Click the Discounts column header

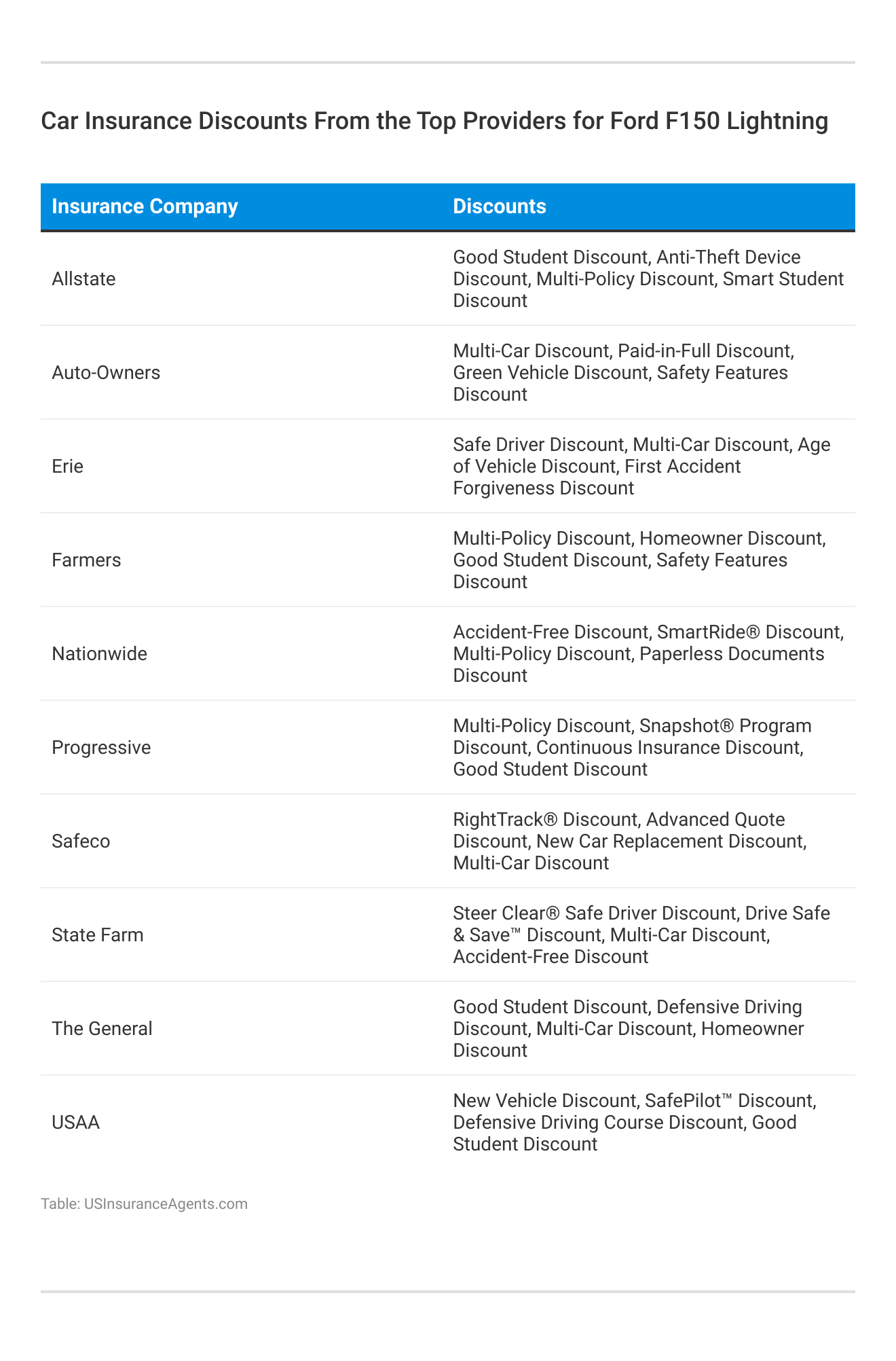tap(499, 206)
